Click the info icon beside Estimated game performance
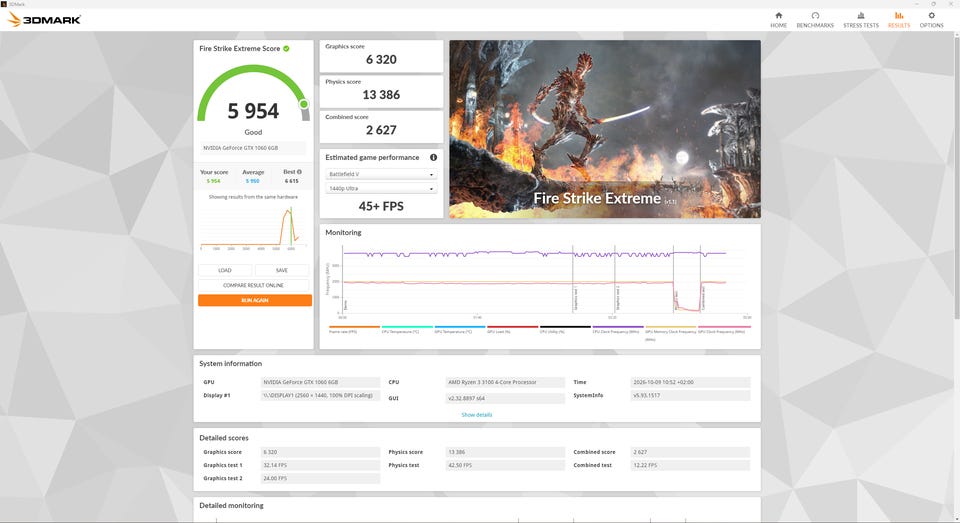Viewport: 960px width, 523px height. (x=433, y=157)
